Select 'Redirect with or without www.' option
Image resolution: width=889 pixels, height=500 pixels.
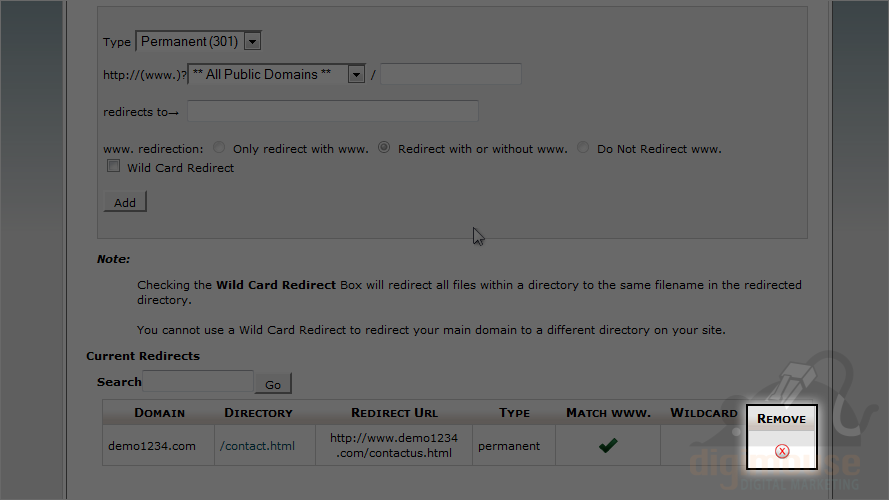click(x=384, y=148)
